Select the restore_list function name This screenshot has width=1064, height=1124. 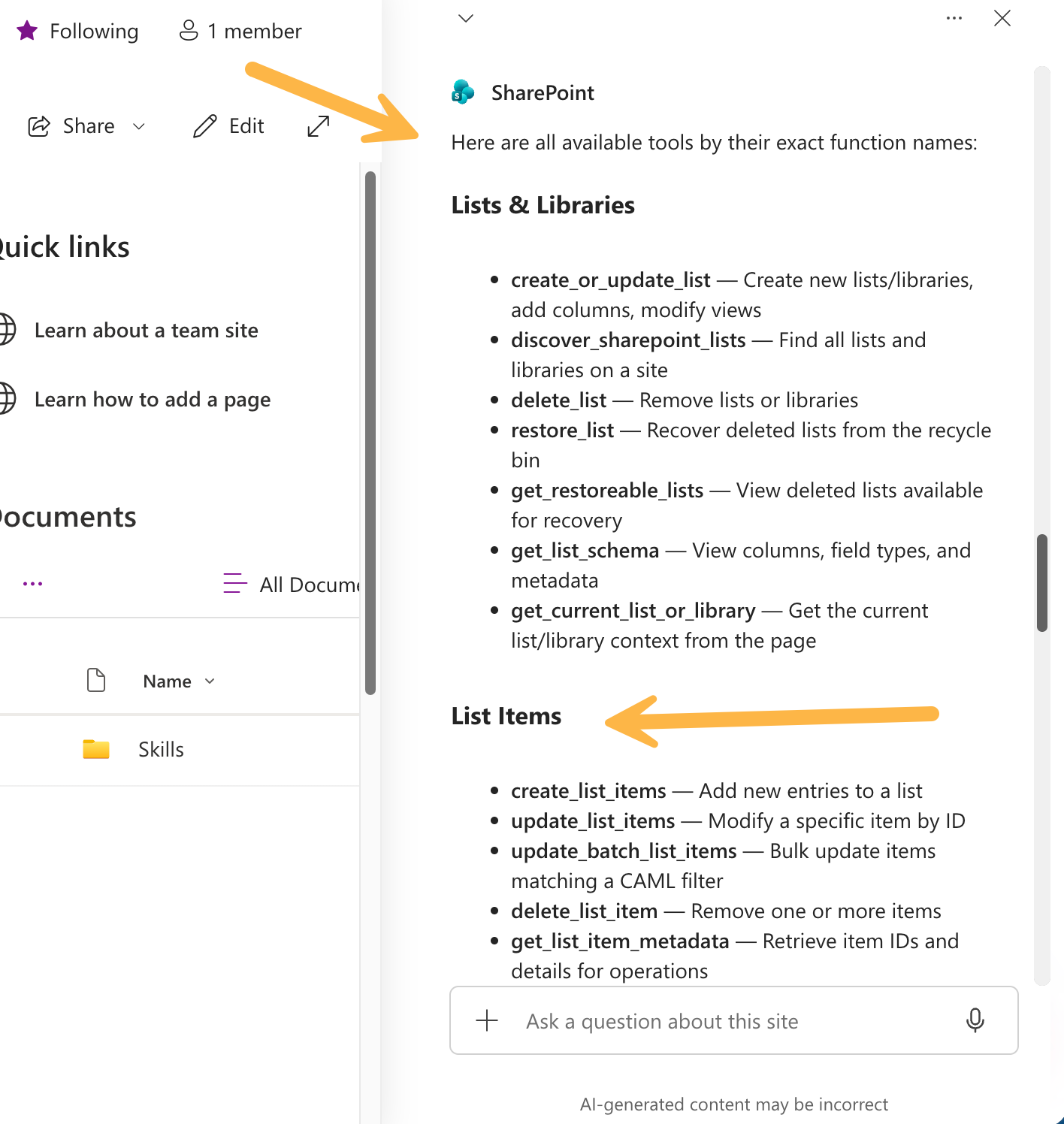pyautogui.click(x=563, y=431)
